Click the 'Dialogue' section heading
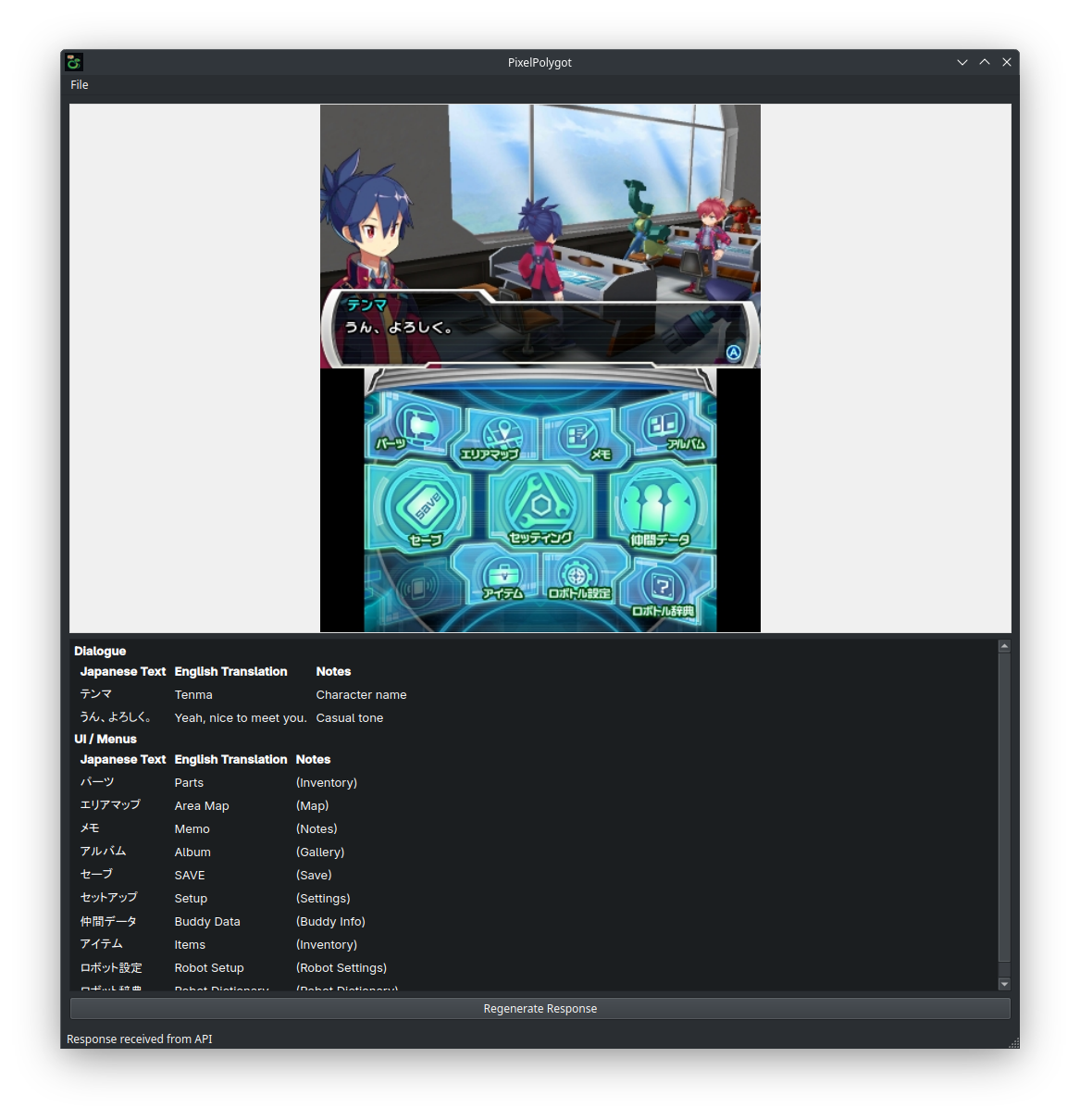The width and height of the screenshot is (1080, 1120). (x=100, y=652)
